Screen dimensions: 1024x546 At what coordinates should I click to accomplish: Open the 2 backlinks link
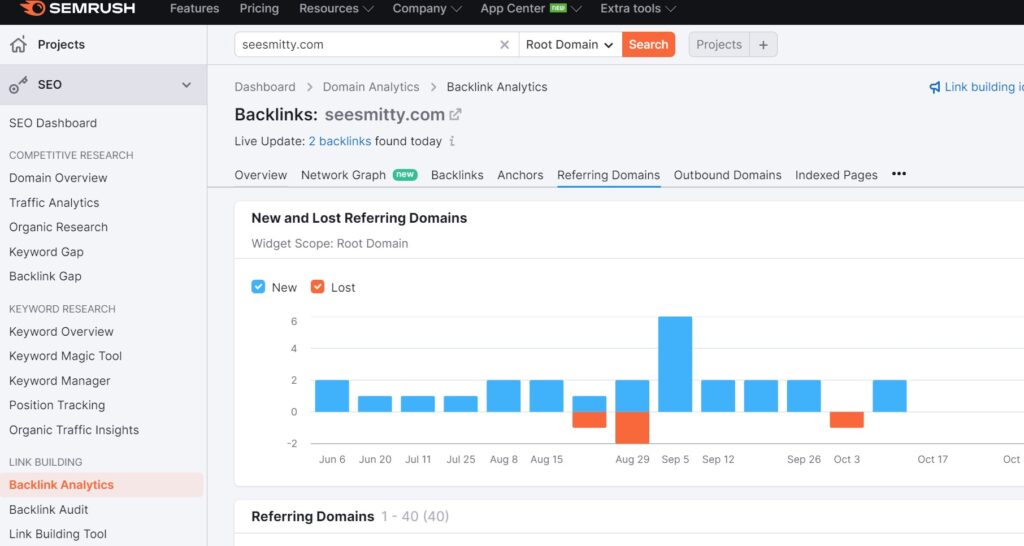coord(340,141)
